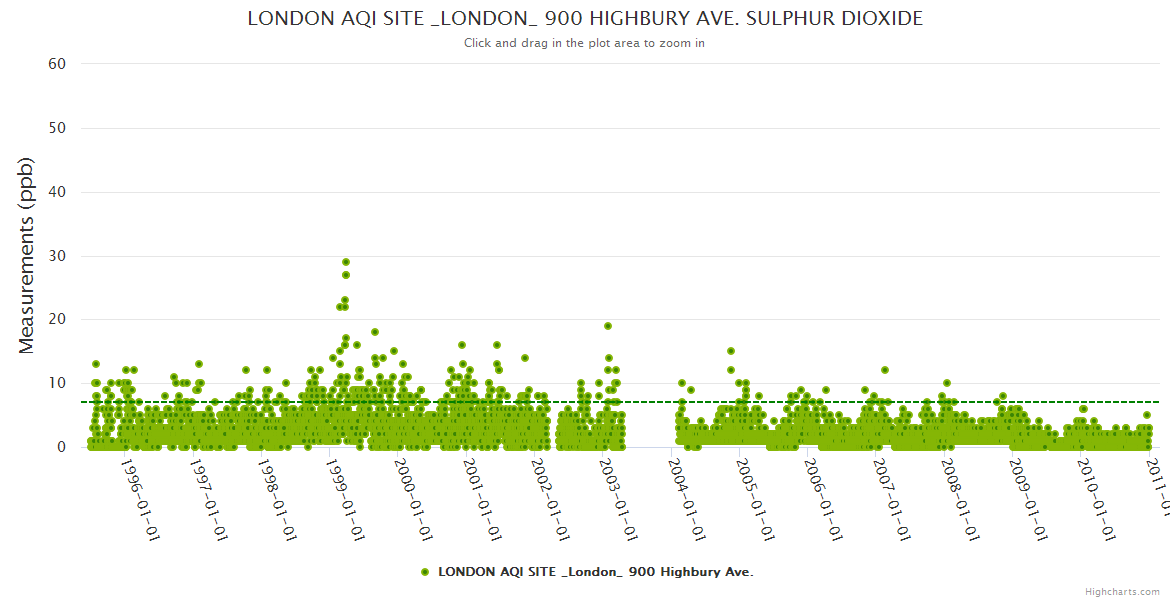The image size is (1170, 600).
Task: Click the 15 ppb data point near 2005
Action: [x=731, y=351]
